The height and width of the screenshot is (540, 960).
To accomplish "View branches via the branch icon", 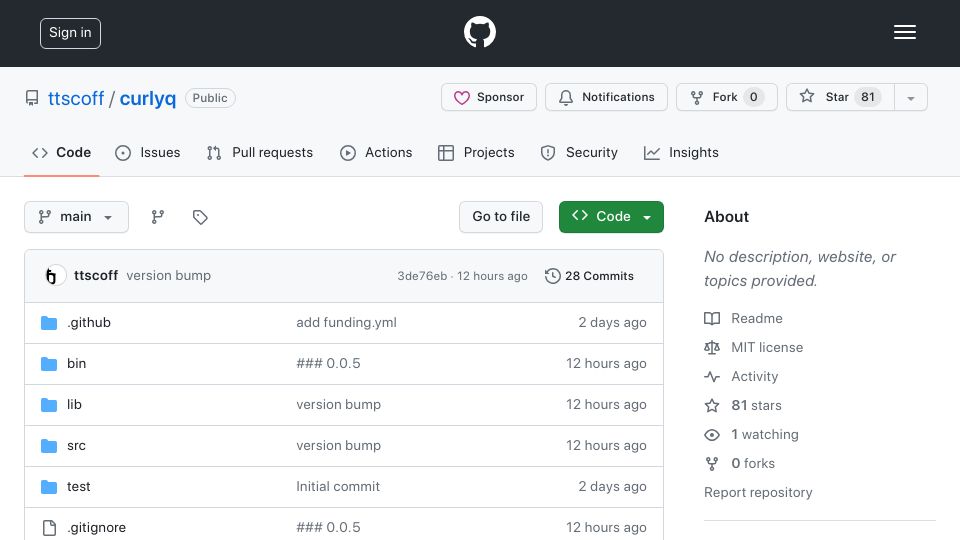I will pos(158,217).
